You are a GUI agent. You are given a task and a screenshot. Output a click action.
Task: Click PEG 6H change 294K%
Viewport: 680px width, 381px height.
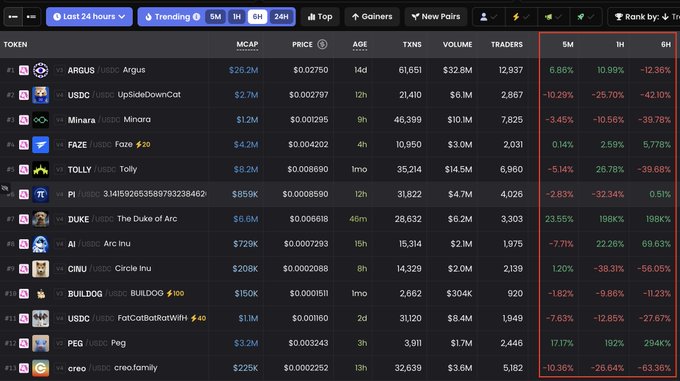[657, 343]
